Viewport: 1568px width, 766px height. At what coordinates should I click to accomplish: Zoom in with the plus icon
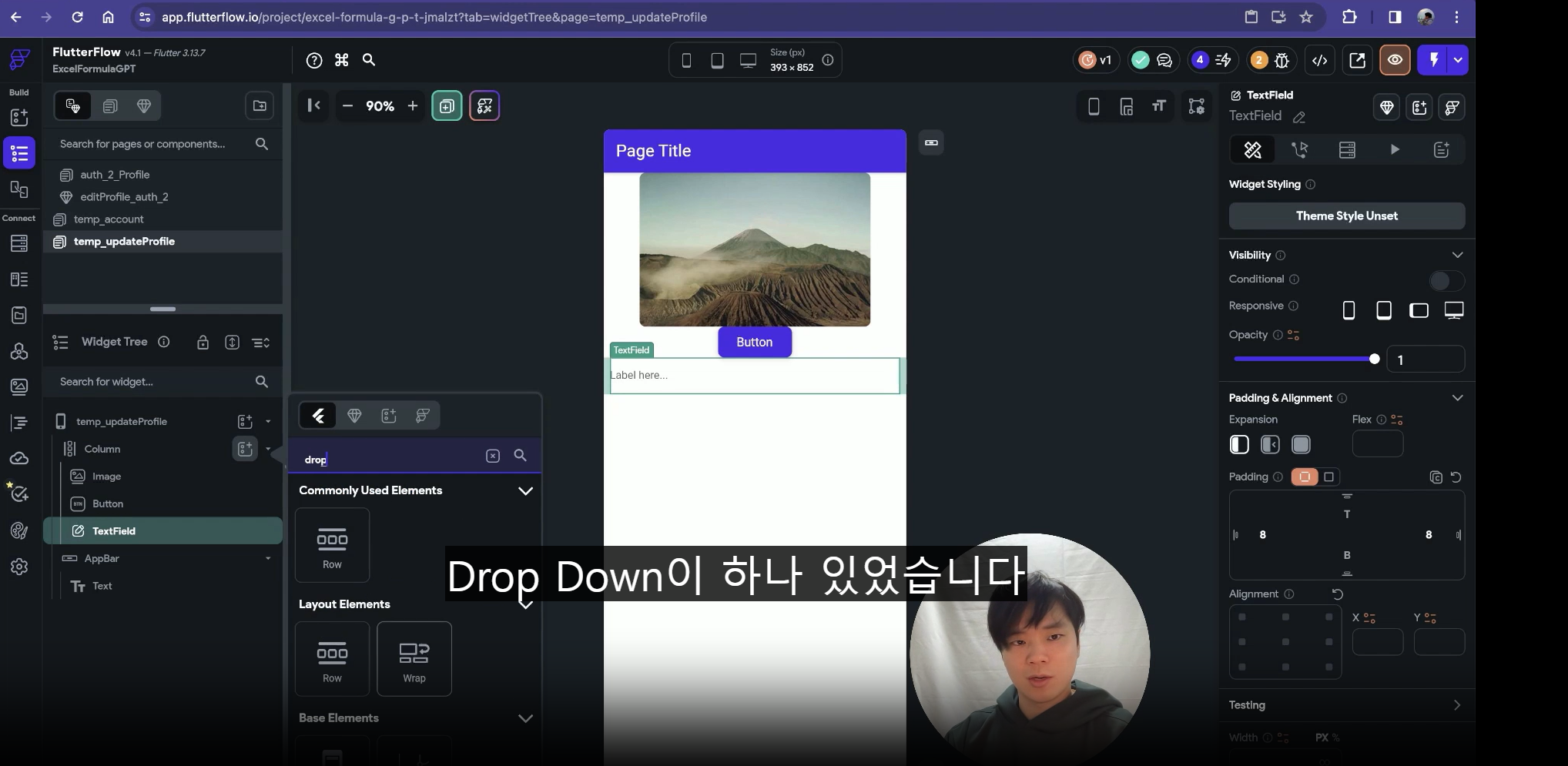[413, 106]
